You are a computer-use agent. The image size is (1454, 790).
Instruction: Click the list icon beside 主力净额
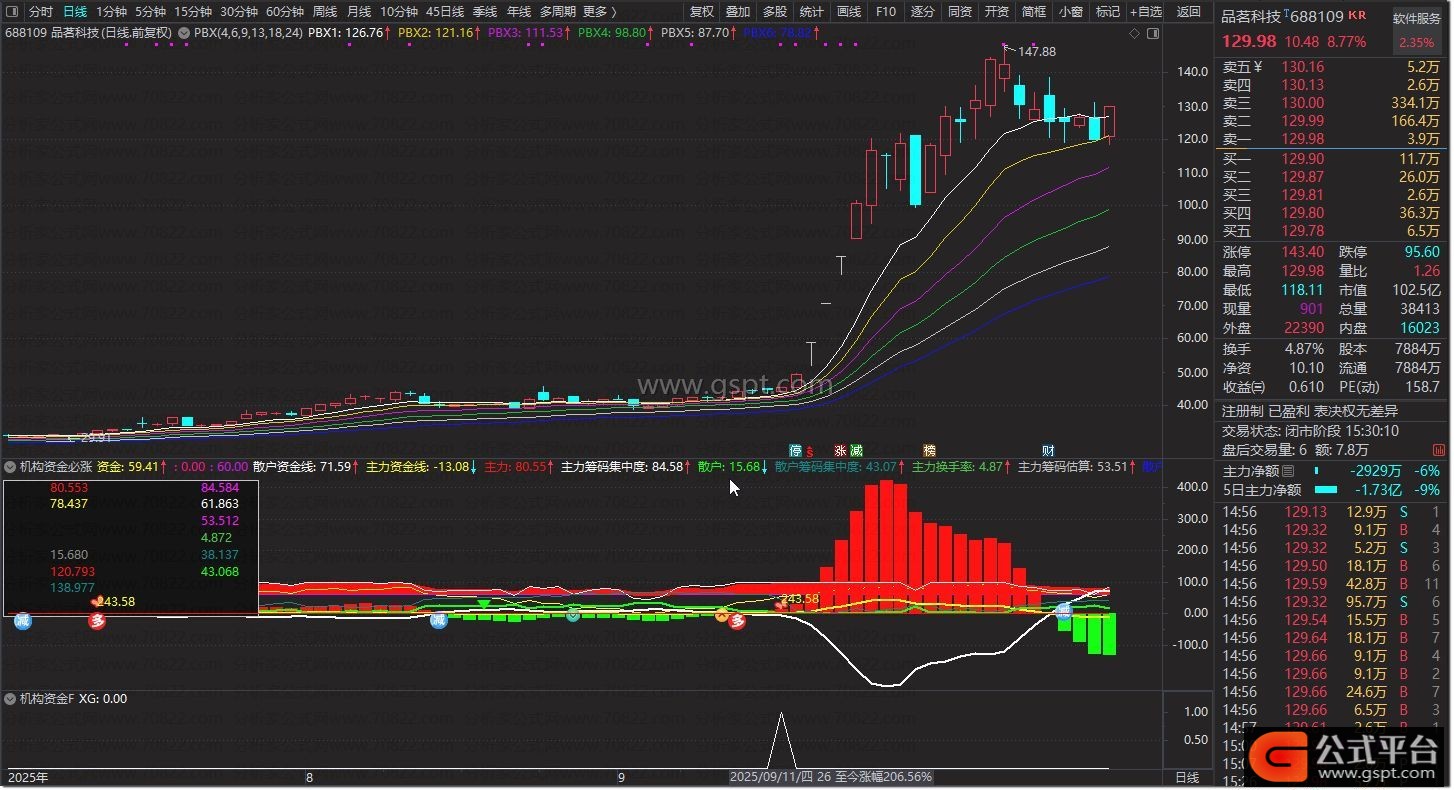click(1288, 471)
